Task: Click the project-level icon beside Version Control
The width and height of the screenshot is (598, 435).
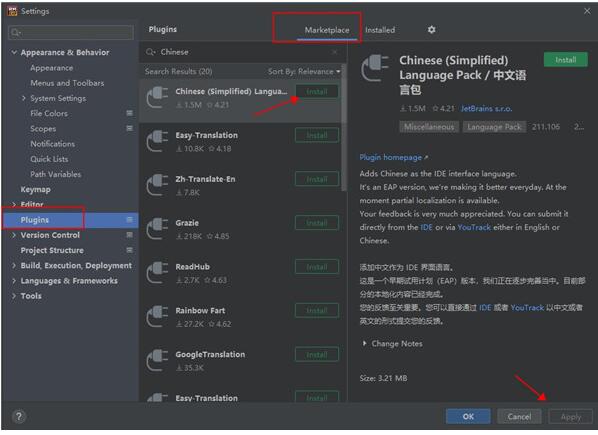Action: [x=129, y=235]
